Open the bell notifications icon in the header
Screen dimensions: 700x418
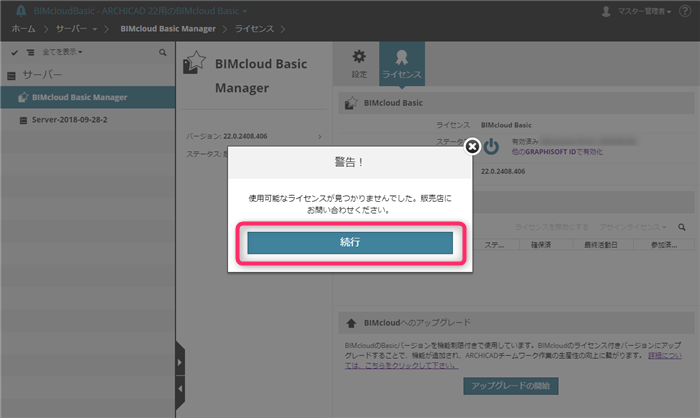[21, 11]
